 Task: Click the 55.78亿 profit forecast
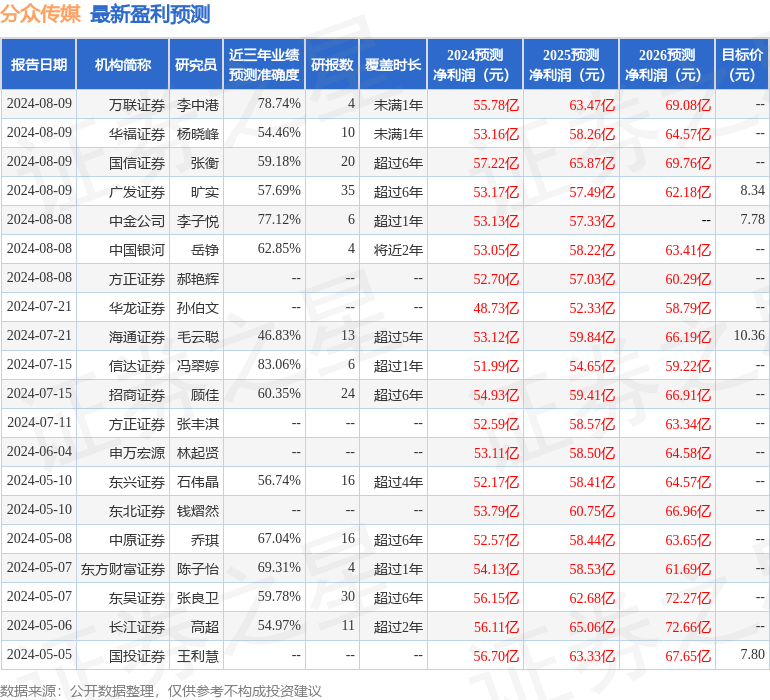(496, 105)
